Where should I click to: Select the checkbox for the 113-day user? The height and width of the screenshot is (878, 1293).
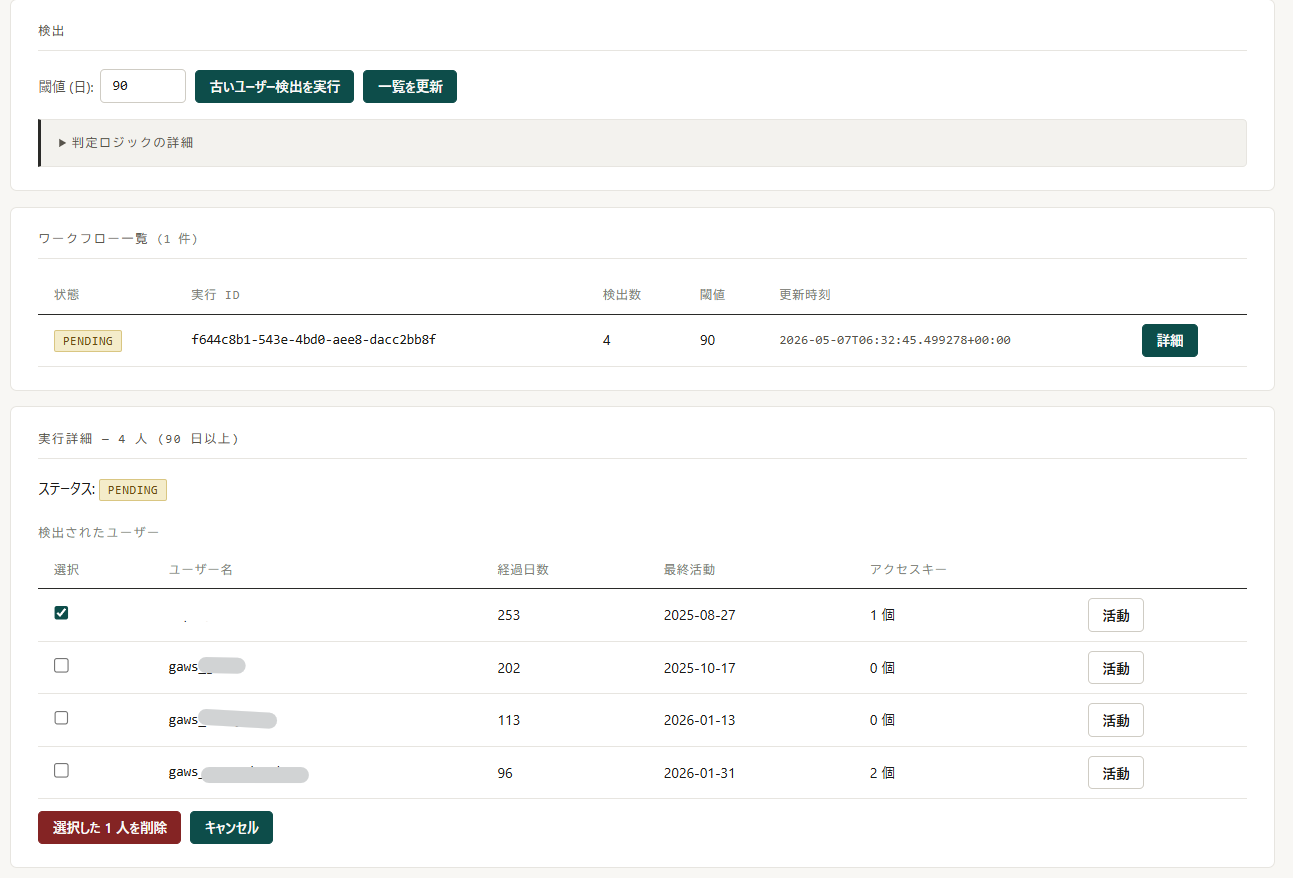pyautogui.click(x=61, y=718)
